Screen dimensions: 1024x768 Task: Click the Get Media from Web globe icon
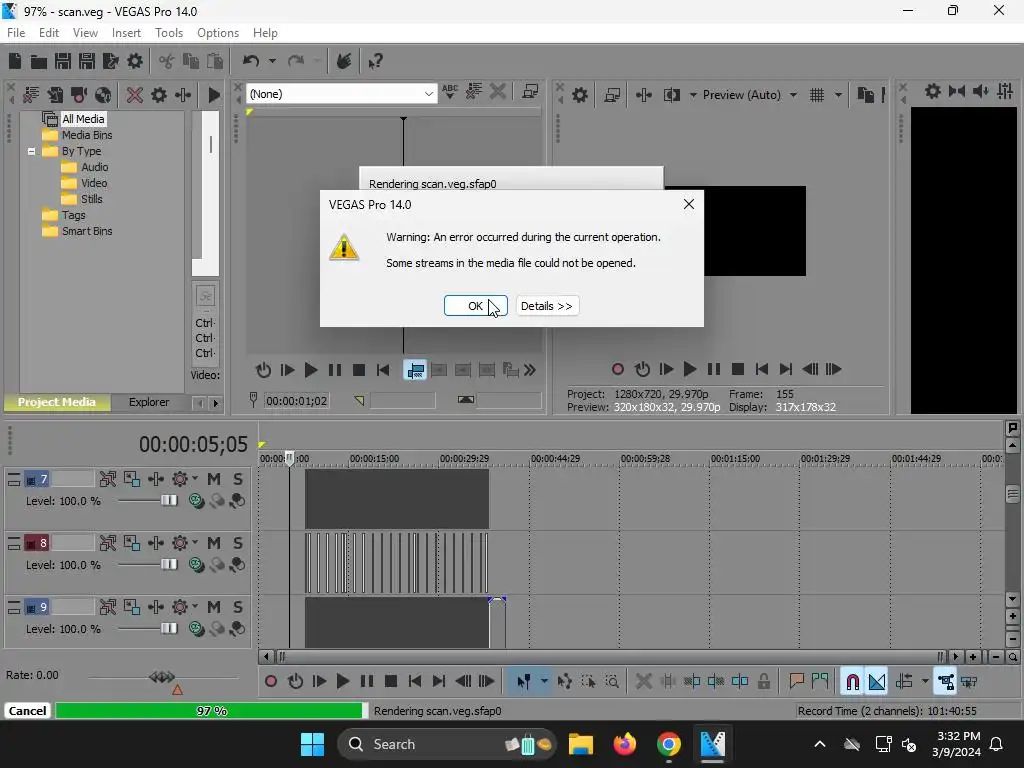(x=103, y=95)
